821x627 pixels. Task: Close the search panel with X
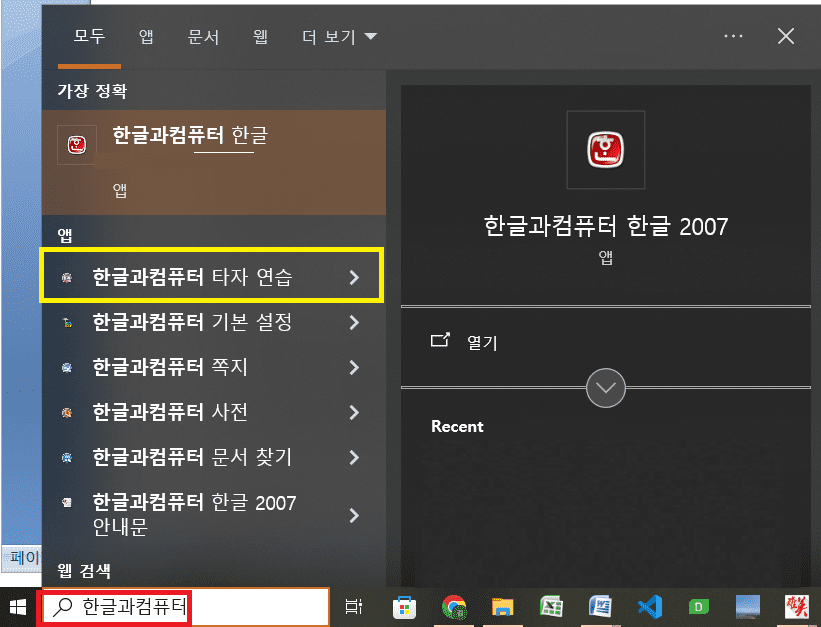785,36
